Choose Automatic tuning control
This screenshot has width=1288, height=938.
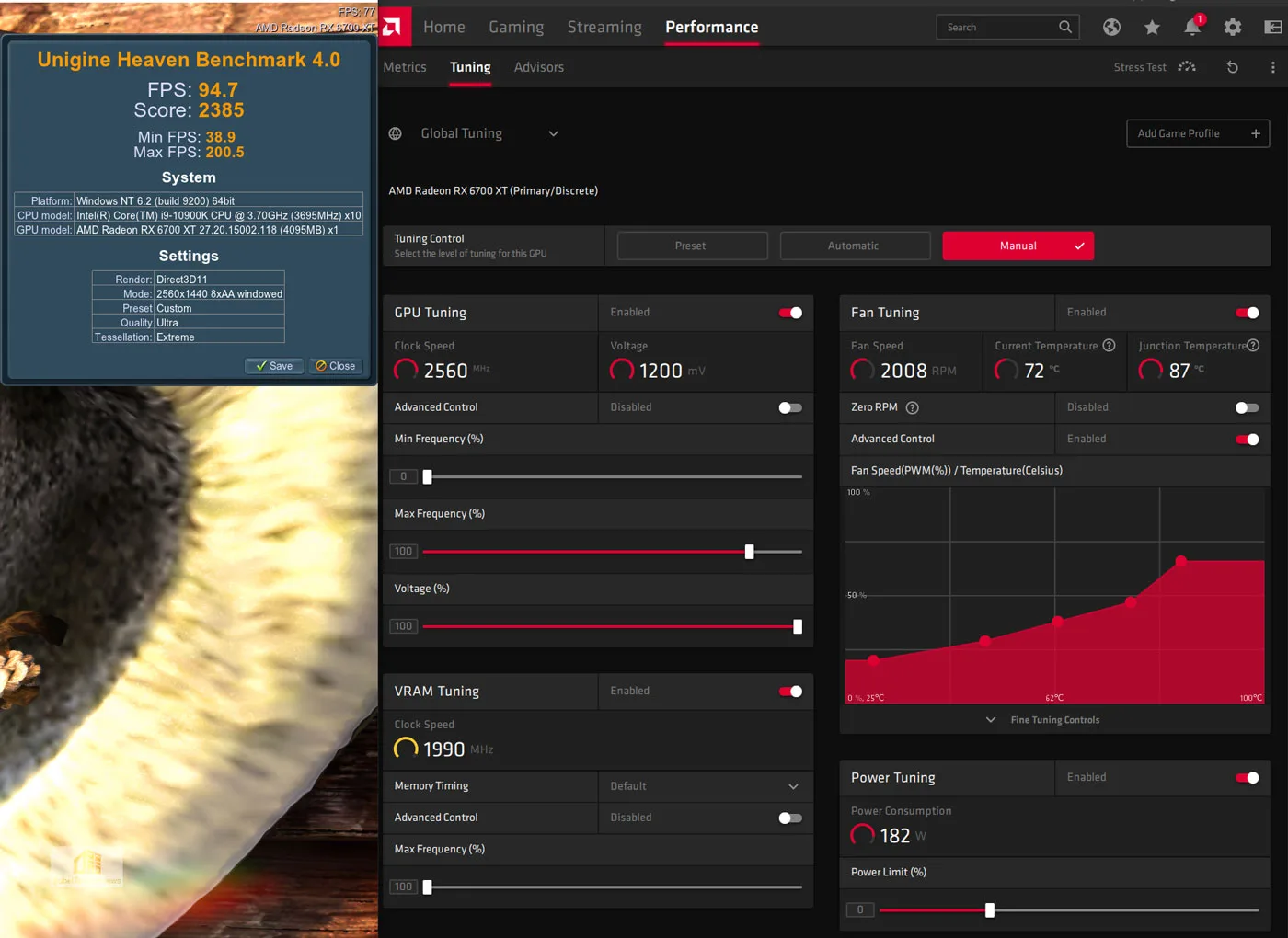(x=855, y=246)
